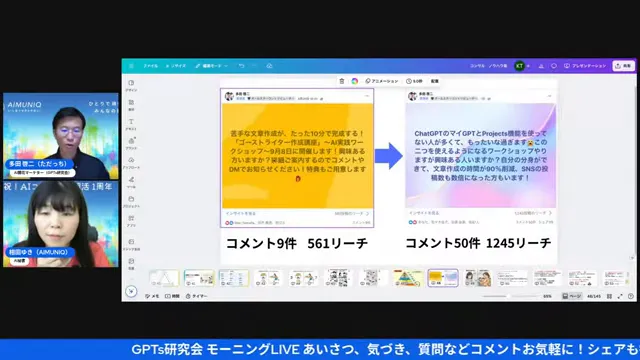
Task: Start プレゼンテーション mode
Action: click(x=585, y=66)
